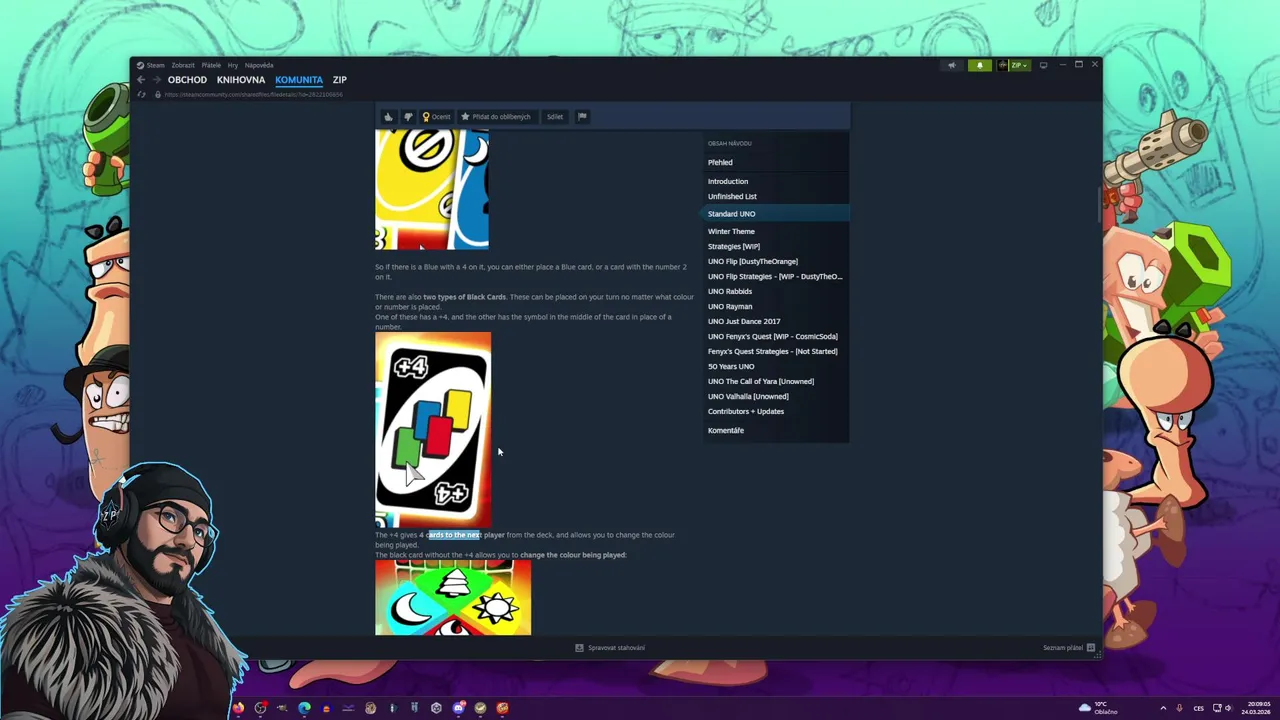Open Discord from the taskbar
The width and height of the screenshot is (1280, 720).
pos(458,708)
